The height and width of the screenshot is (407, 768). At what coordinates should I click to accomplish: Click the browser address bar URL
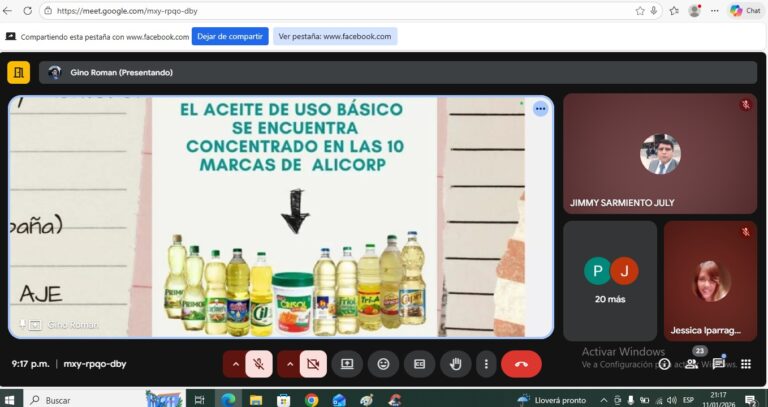point(127,11)
